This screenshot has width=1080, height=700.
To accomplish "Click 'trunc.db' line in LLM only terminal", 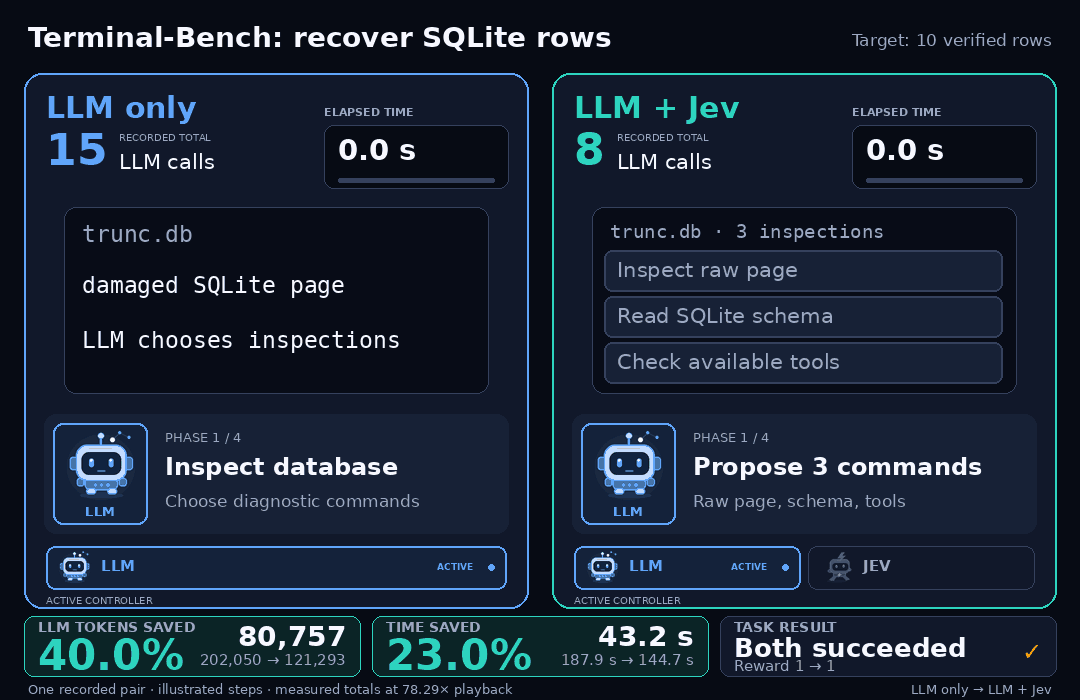I will [x=137, y=234].
